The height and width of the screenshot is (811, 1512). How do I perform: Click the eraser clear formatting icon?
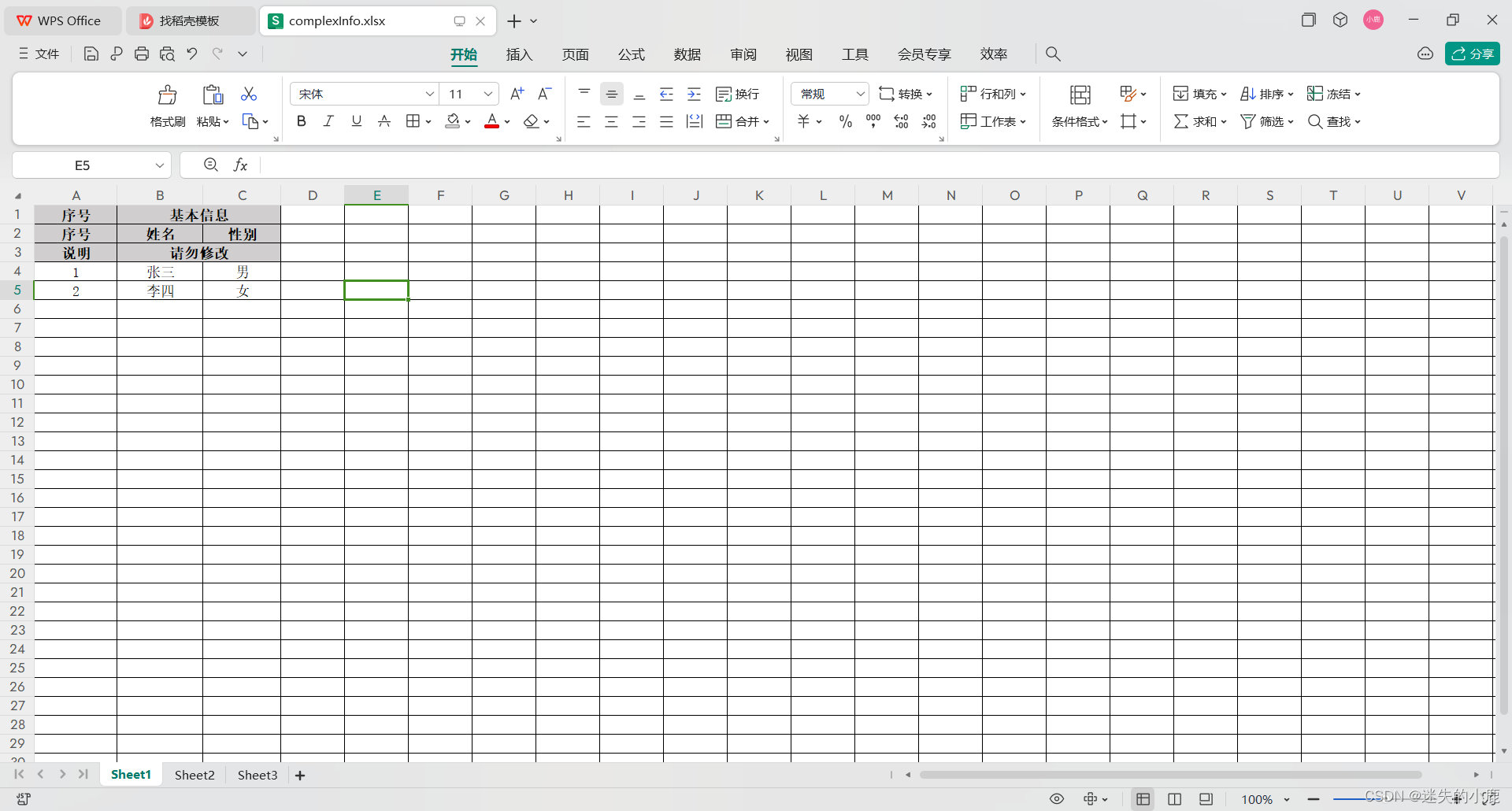[x=532, y=121]
